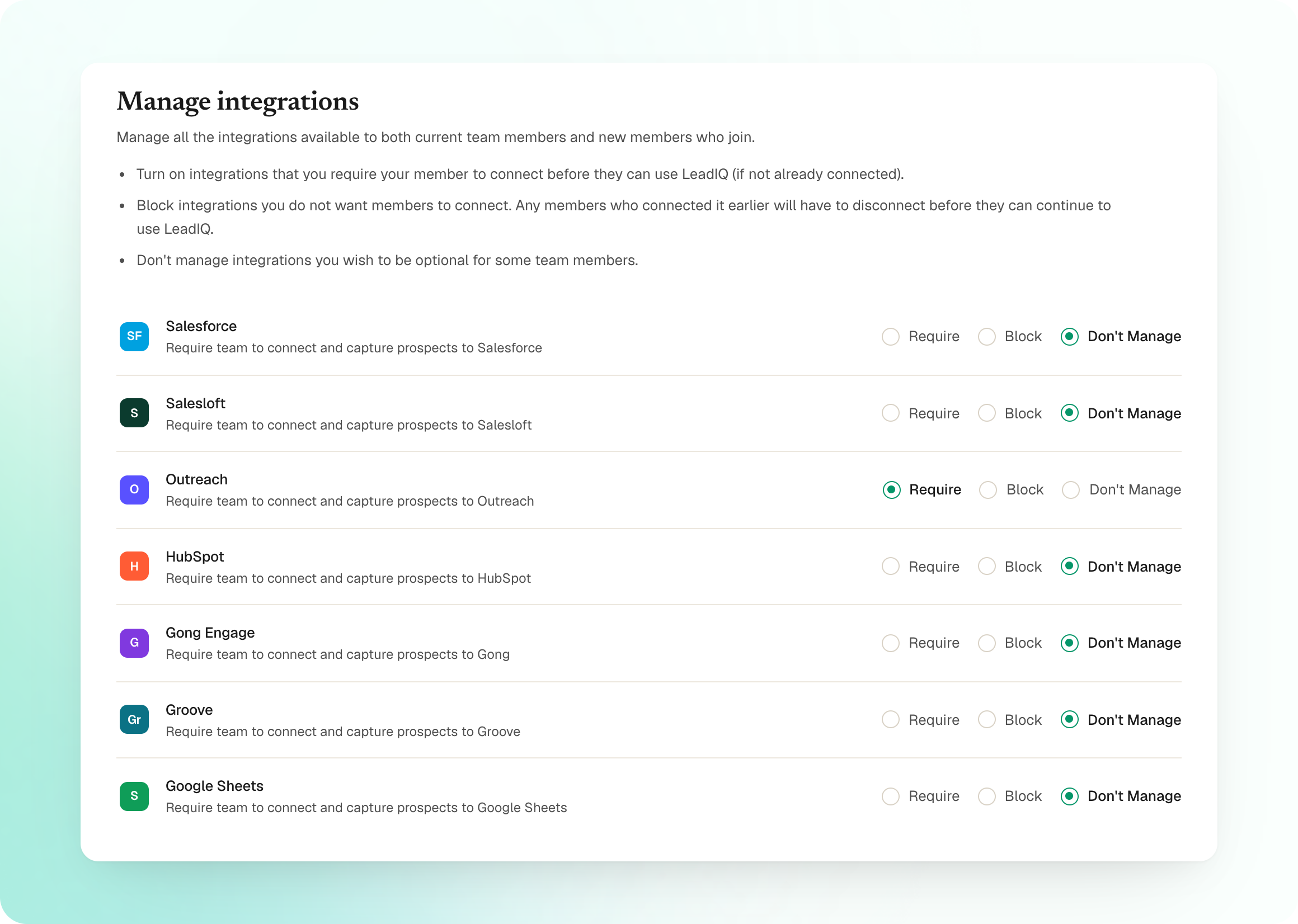Choose Don't Manage for Salesloft
1298x924 pixels.
tap(1070, 413)
